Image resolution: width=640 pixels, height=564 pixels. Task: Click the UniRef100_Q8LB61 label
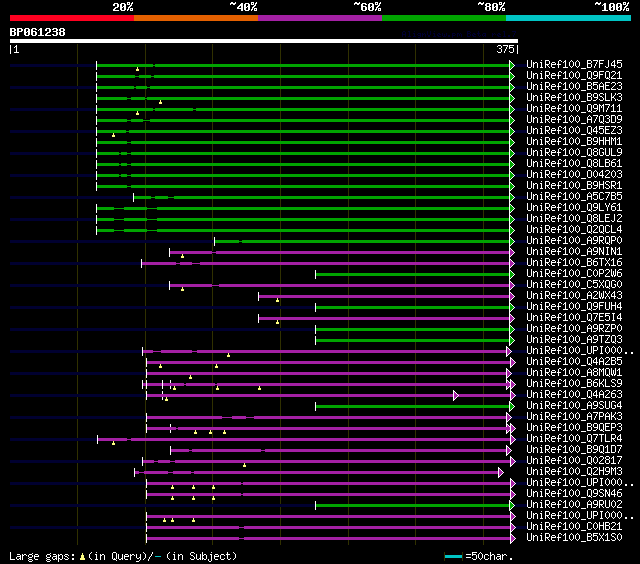point(574,164)
